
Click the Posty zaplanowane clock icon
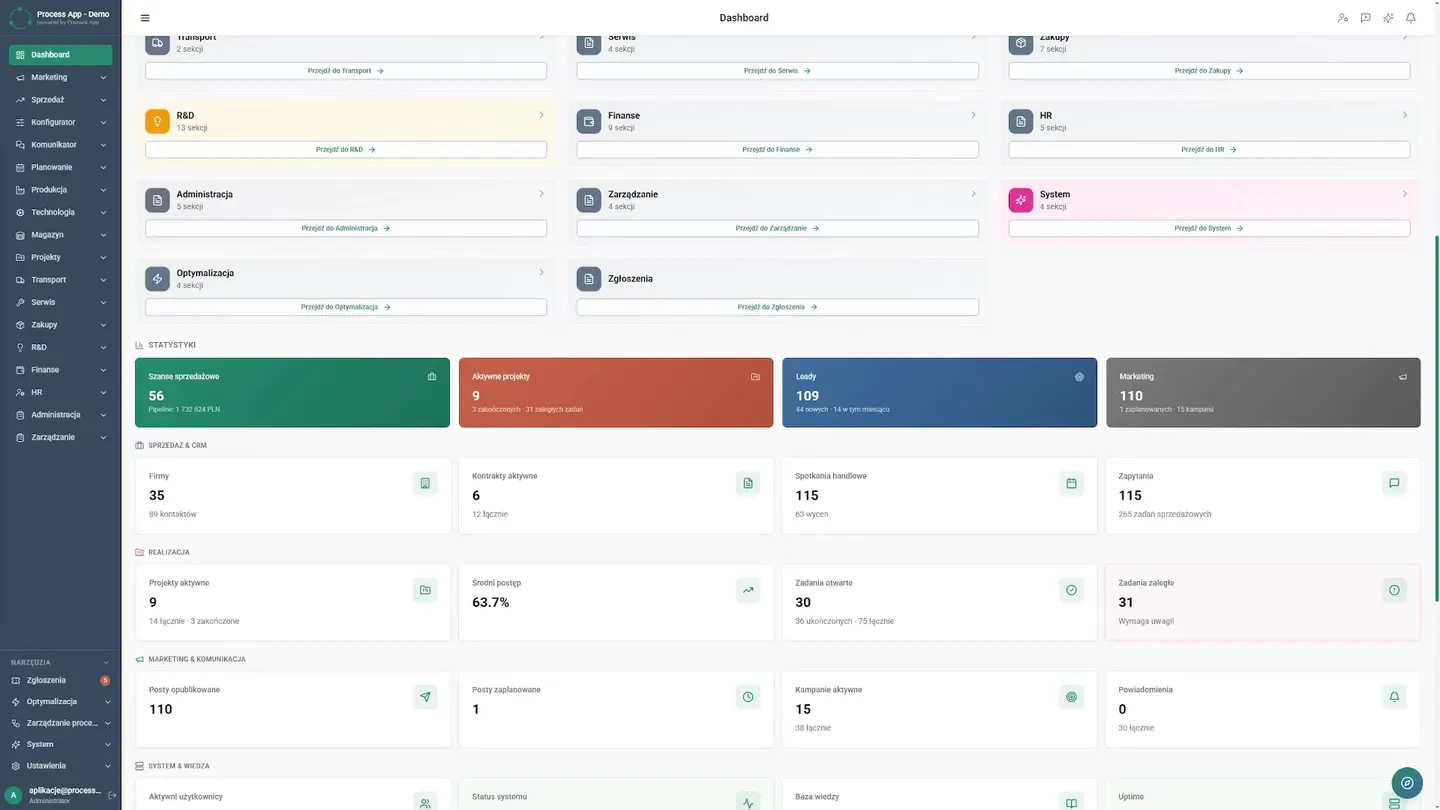[x=748, y=697]
